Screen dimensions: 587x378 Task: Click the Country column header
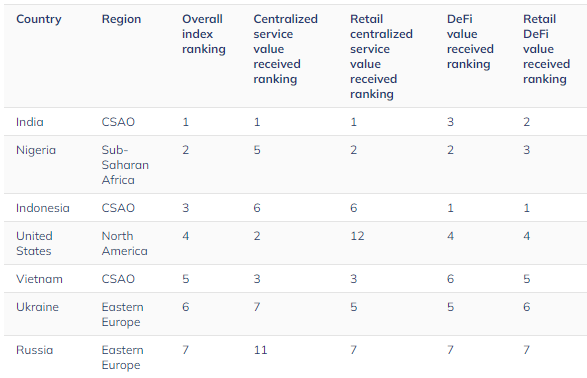(39, 19)
